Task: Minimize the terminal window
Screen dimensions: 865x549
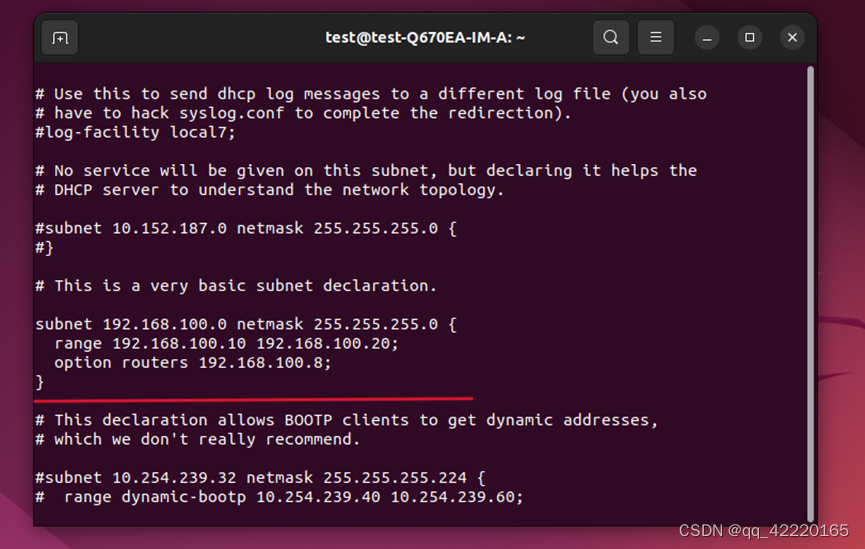Action: (707, 38)
